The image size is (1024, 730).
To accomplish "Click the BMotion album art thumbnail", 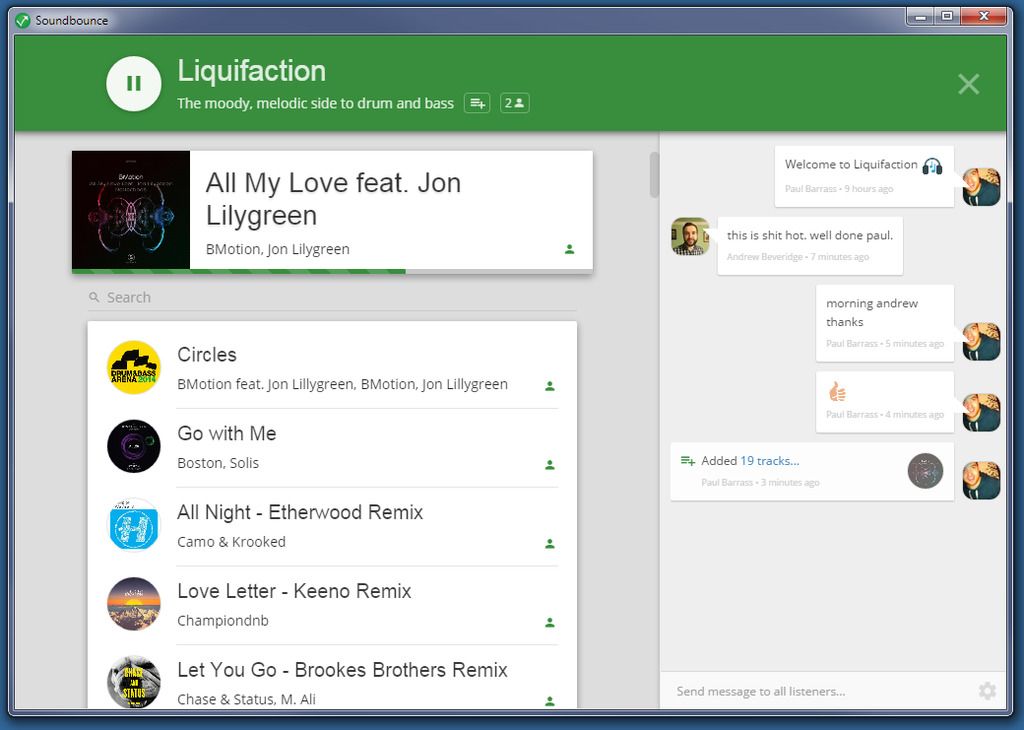I will pyautogui.click(x=131, y=210).
